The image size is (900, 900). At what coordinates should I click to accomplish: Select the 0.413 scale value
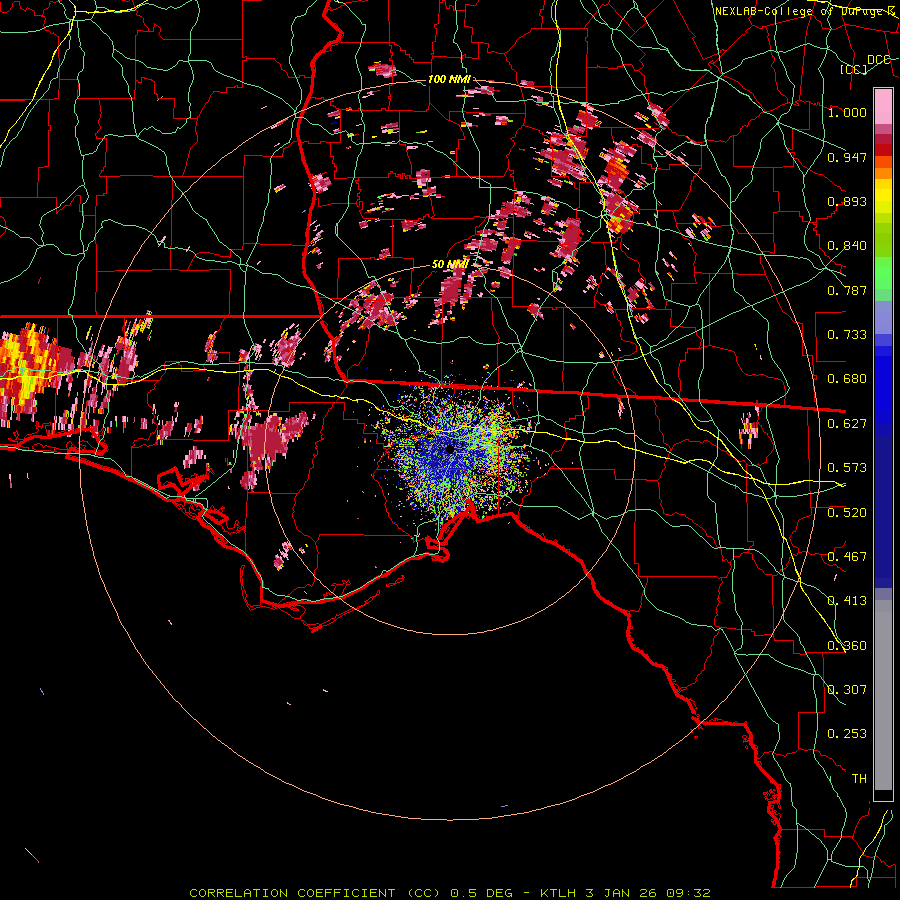[847, 601]
